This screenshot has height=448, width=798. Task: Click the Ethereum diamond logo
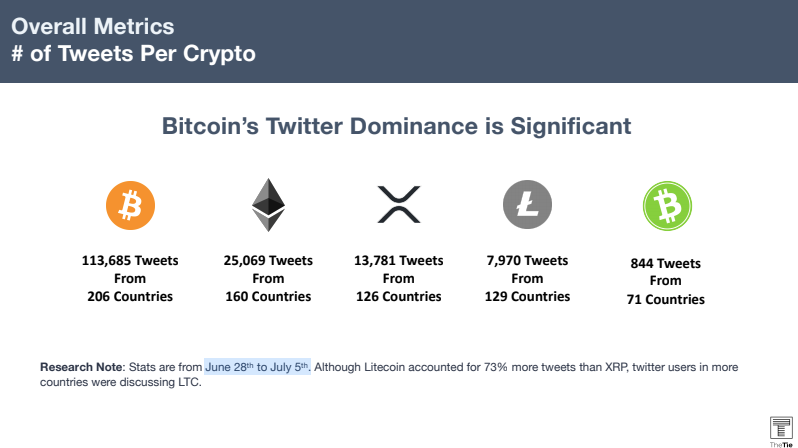[267, 205]
